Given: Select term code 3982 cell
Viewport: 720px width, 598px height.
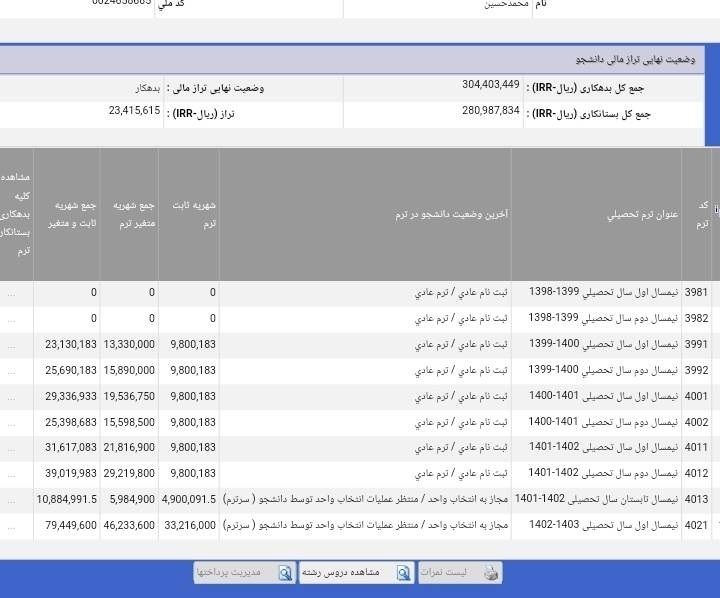Looking at the screenshot, I should tap(696, 318).
